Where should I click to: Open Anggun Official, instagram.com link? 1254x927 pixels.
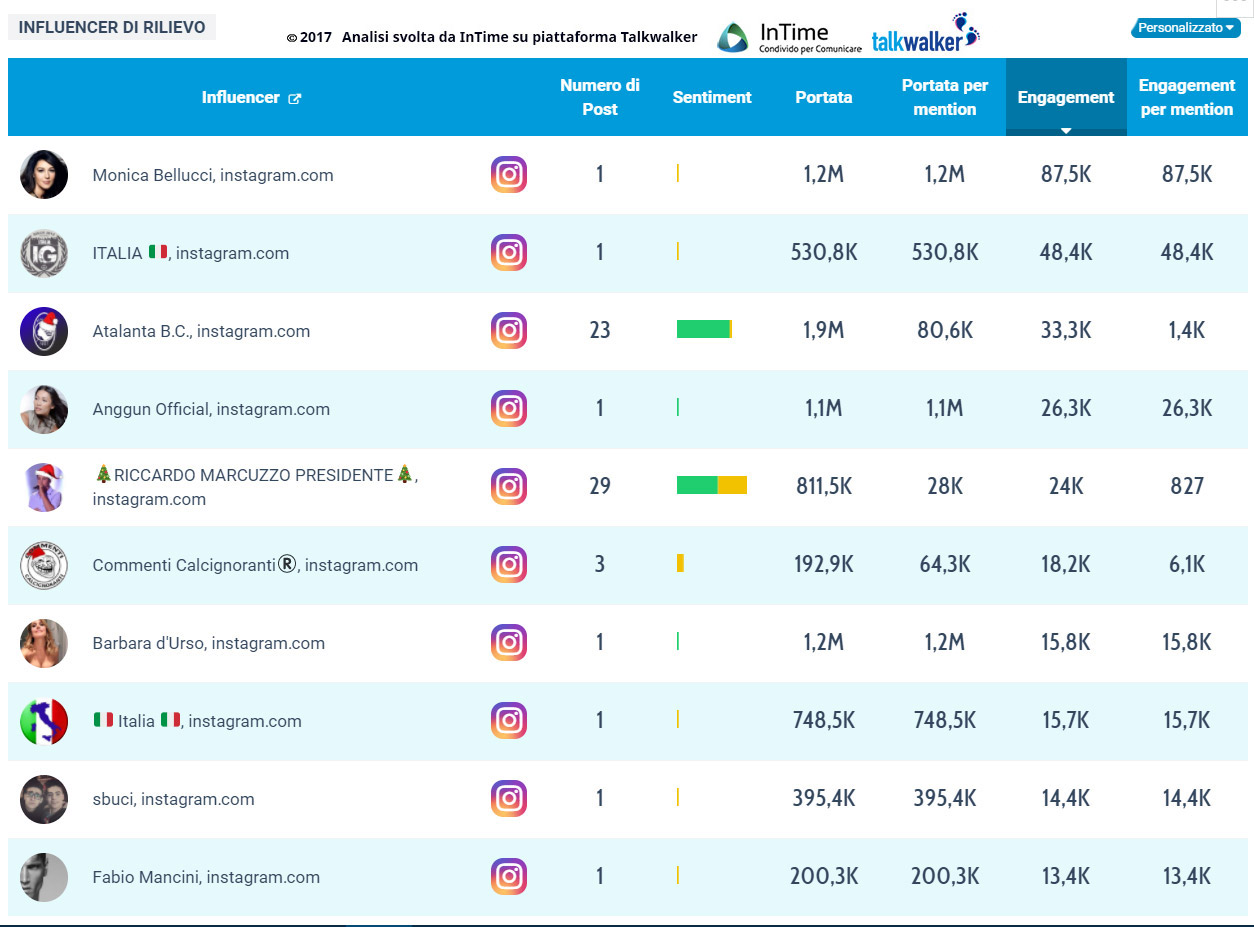coord(211,409)
